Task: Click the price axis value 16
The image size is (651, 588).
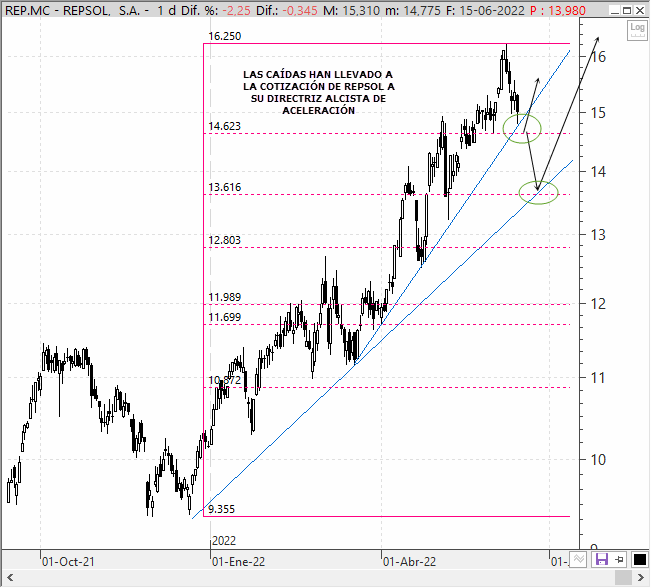Action: tap(598, 57)
